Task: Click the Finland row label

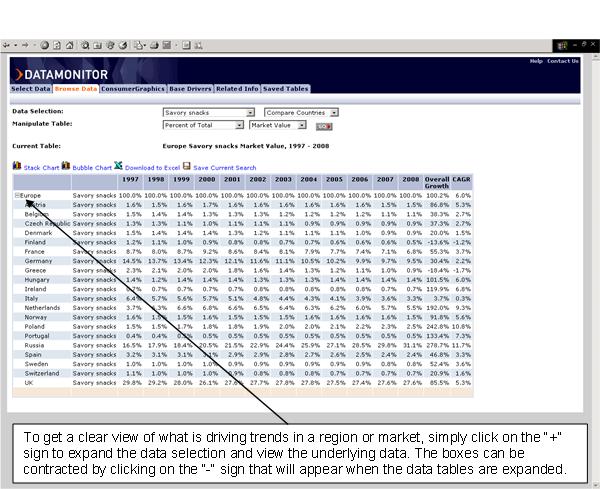Action: (35, 242)
